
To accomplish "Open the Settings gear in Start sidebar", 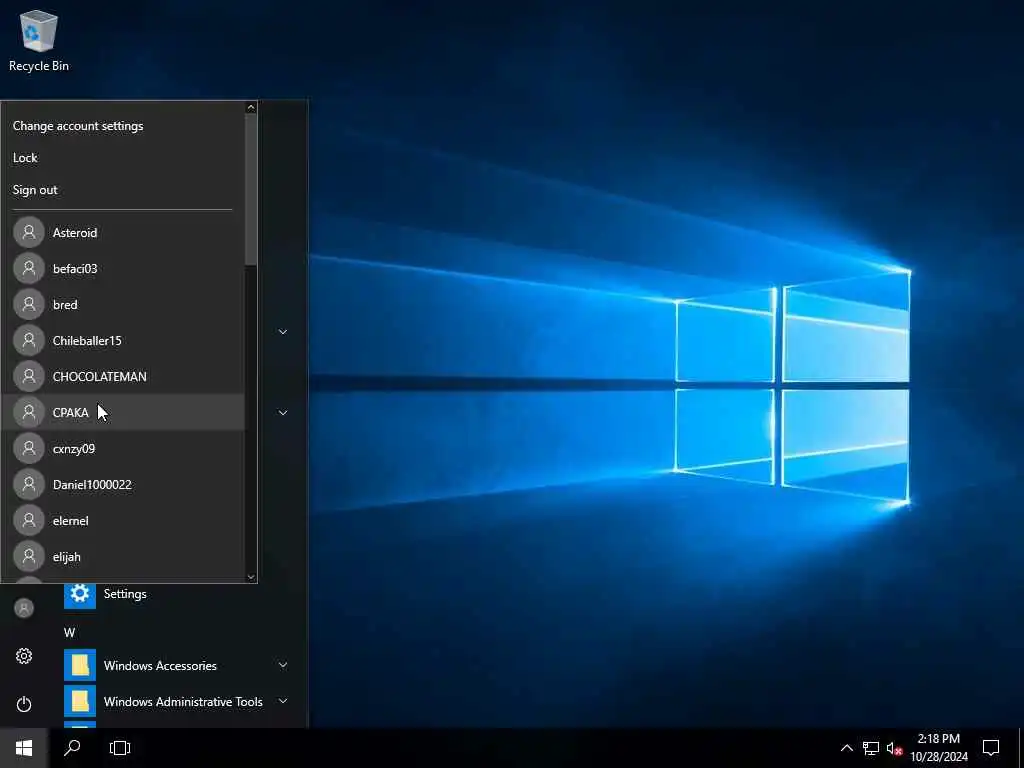I will (x=24, y=656).
